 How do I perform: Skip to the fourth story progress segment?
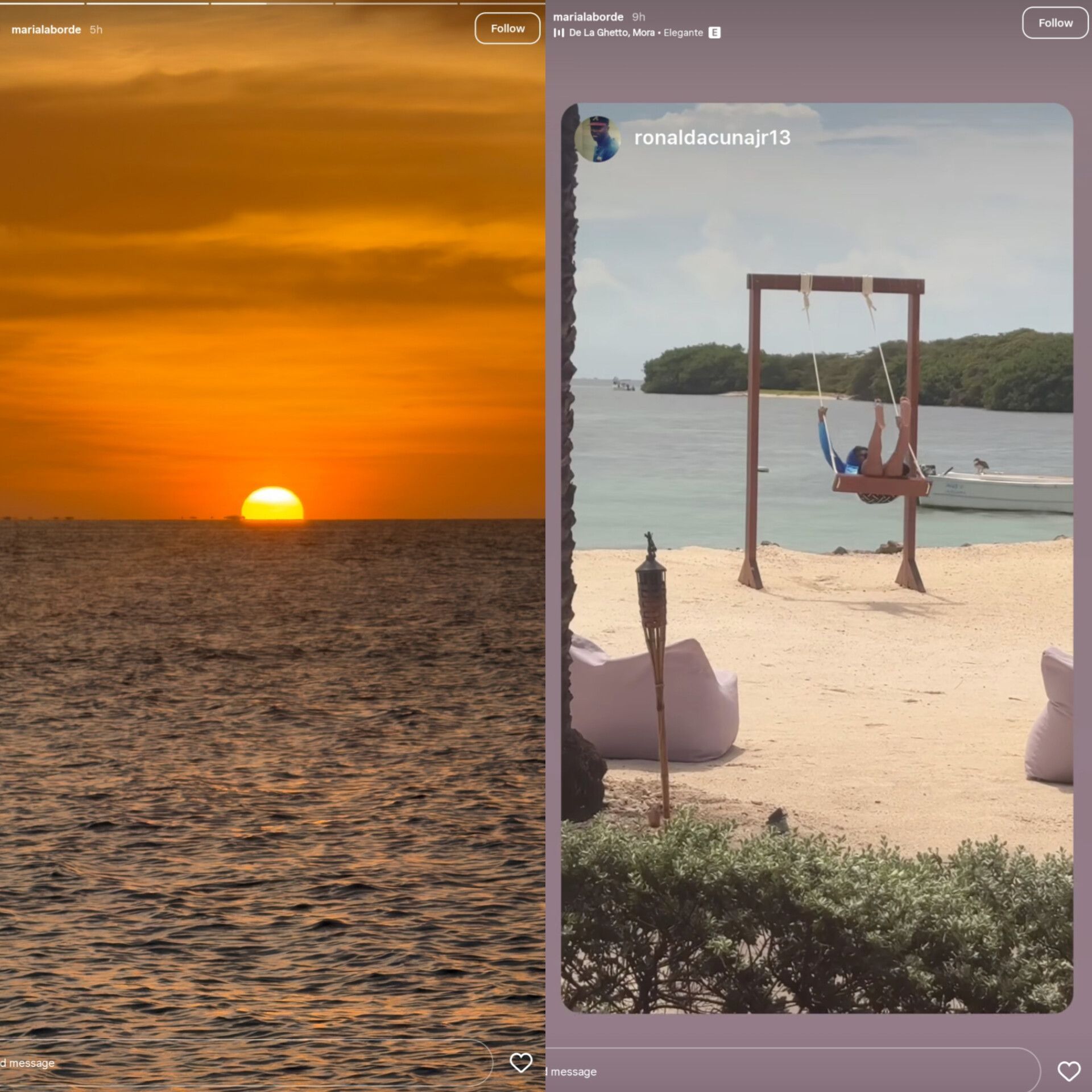point(396,3)
